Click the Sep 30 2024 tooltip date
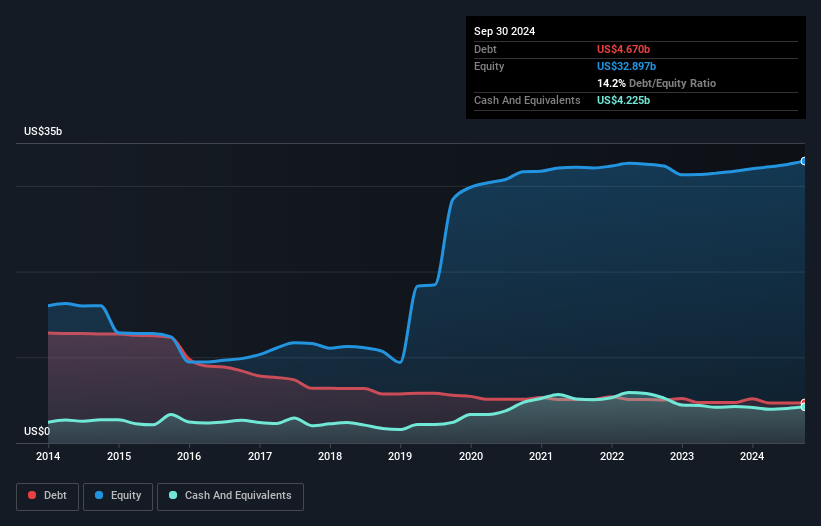The width and height of the screenshot is (821, 526). (504, 31)
